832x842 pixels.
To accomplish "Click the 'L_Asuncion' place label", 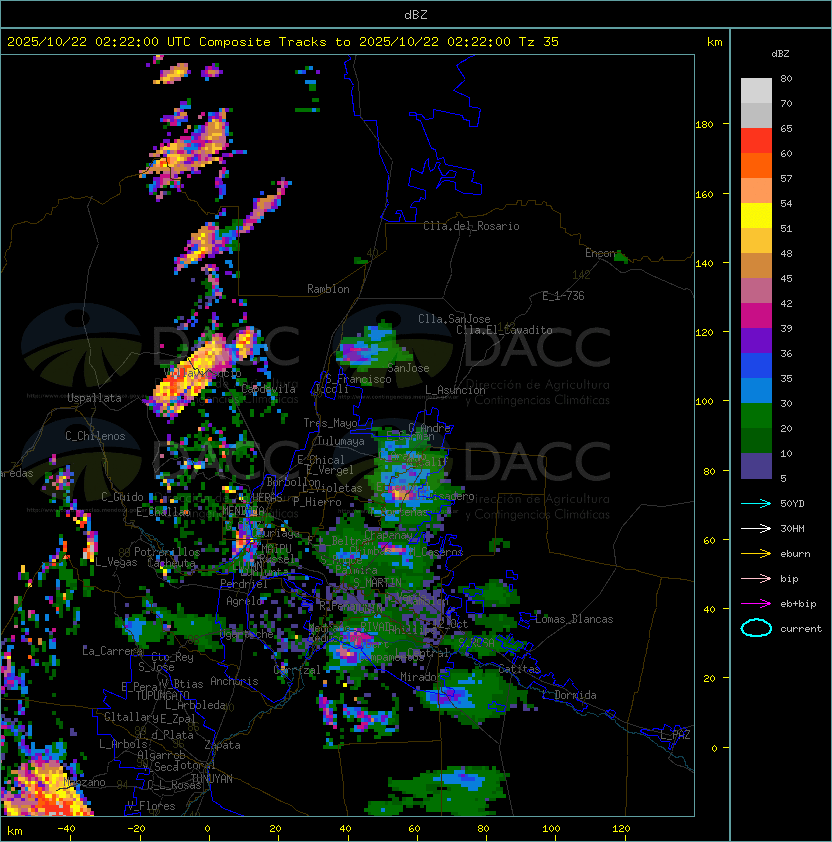I will (x=455, y=390).
